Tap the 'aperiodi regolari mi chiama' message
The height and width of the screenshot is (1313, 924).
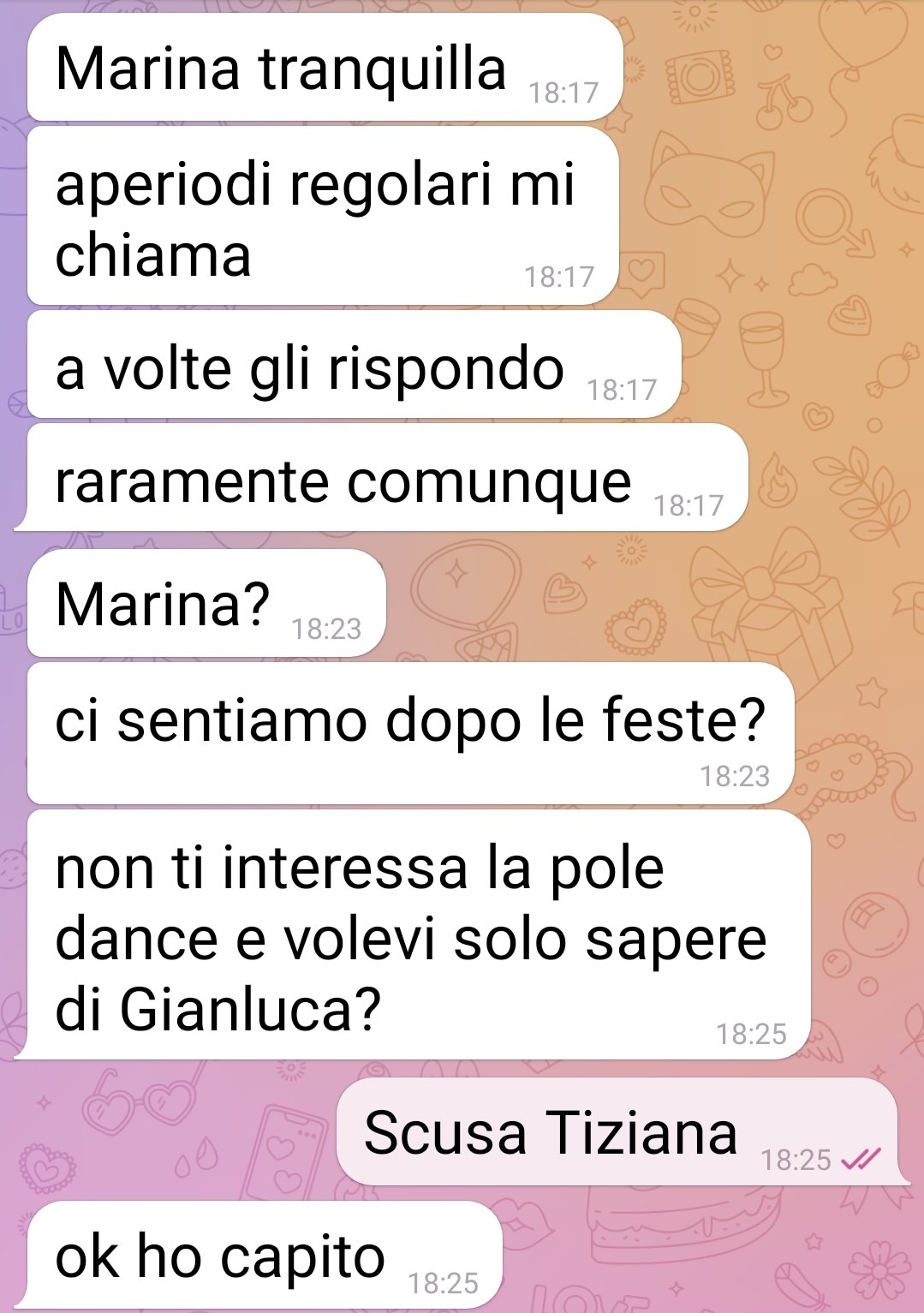pos(323,216)
